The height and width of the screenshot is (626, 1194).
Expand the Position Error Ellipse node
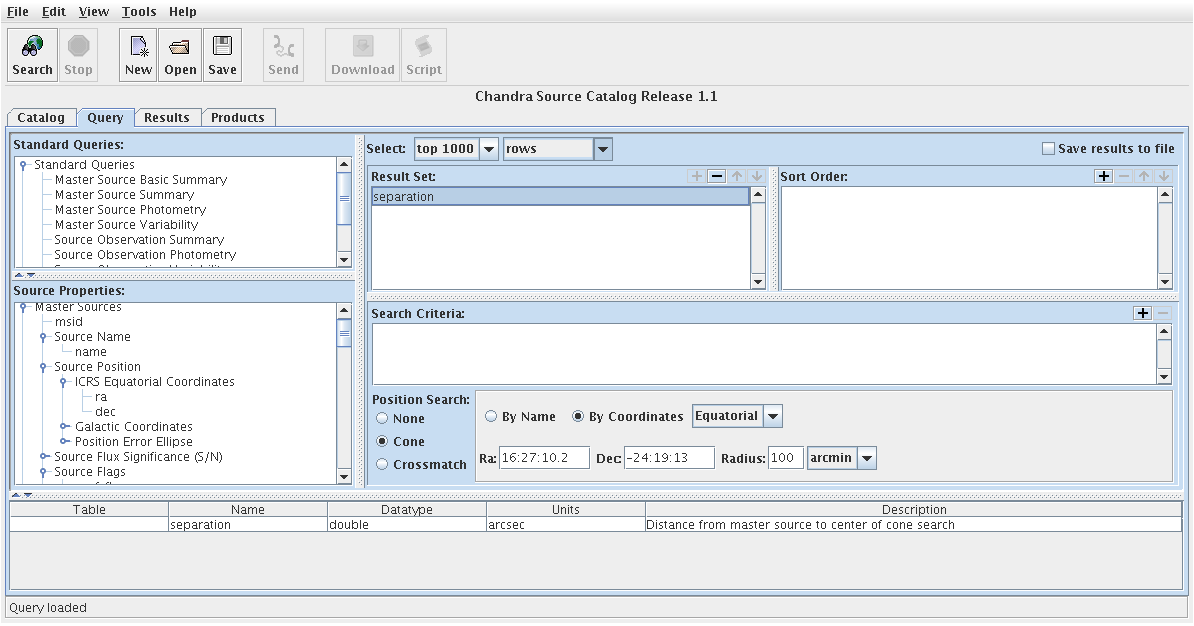64,442
